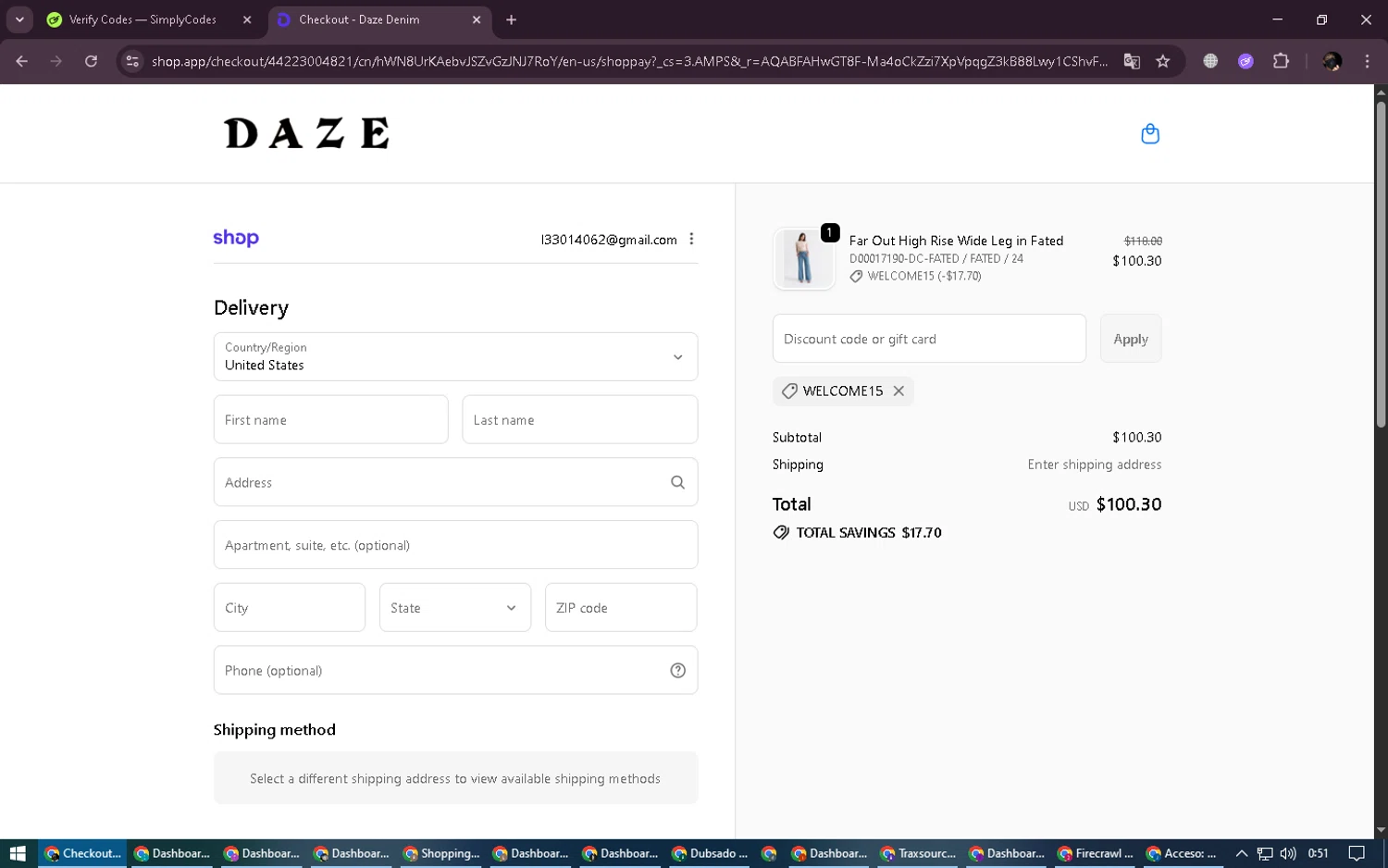Screen dimensions: 1388x868
Task: Click the Discount code or gift card field
Action: (x=929, y=339)
